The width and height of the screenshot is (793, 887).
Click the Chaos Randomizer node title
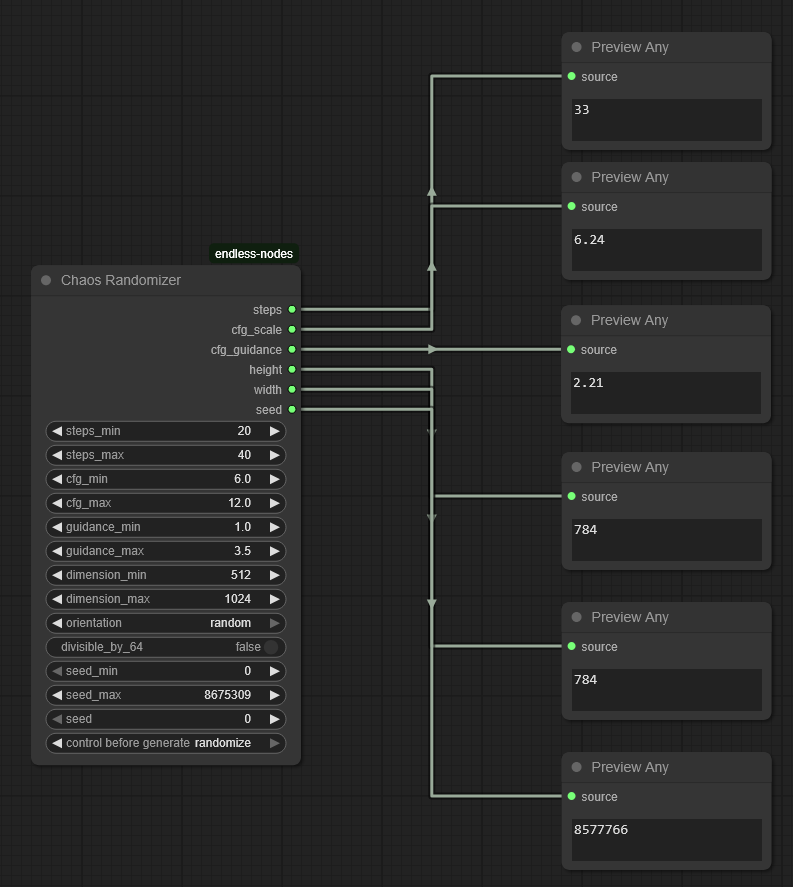pos(121,281)
